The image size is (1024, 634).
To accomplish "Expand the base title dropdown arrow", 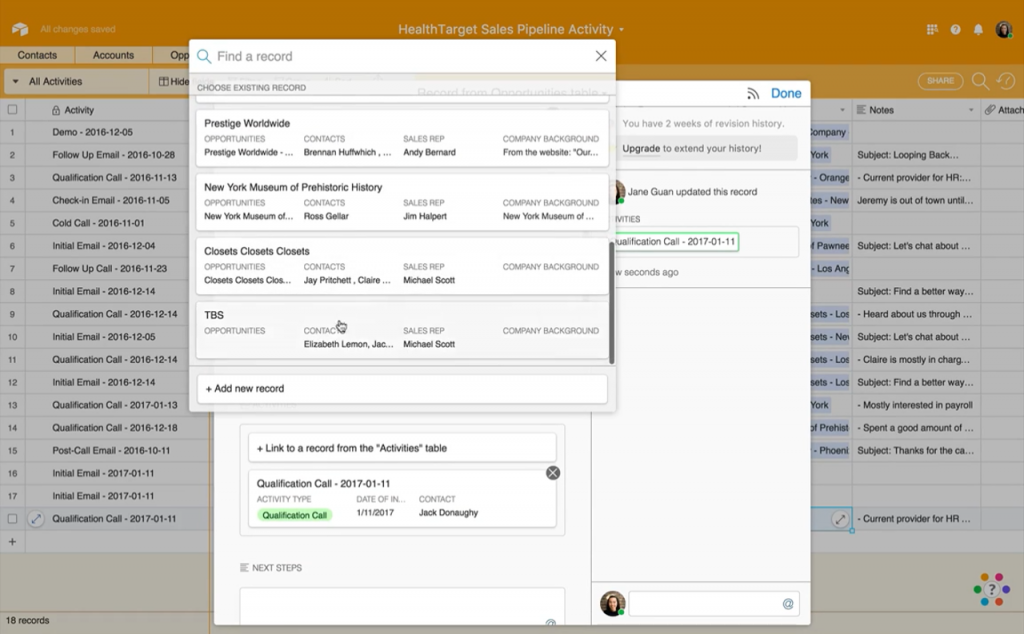I will pyautogui.click(x=621, y=30).
